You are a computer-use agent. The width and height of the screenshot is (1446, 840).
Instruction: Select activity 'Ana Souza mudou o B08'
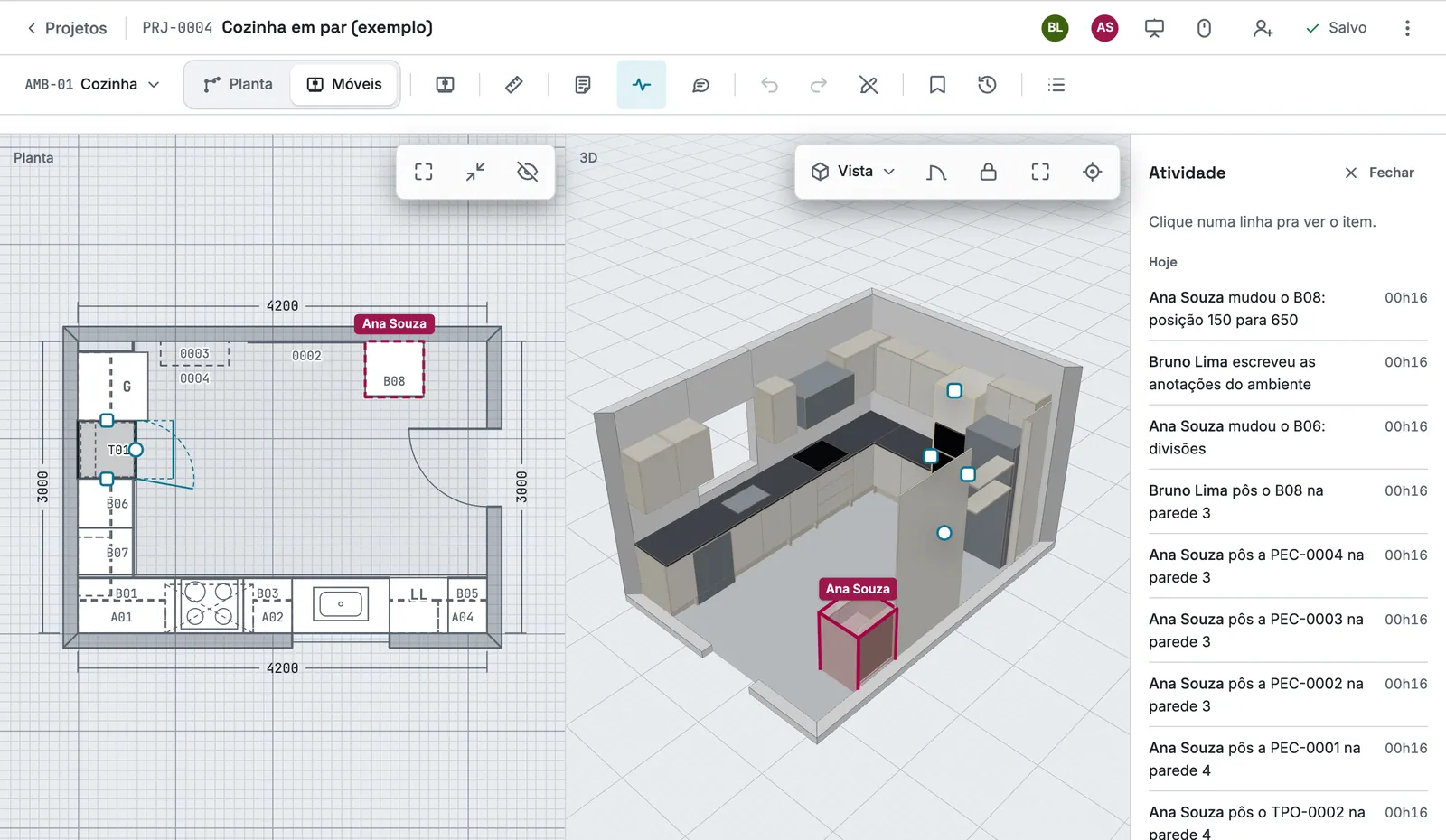1288,309
